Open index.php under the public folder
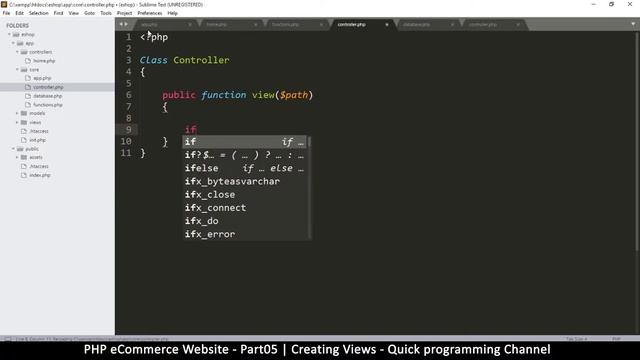This screenshot has width=640, height=360. point(40,175)
